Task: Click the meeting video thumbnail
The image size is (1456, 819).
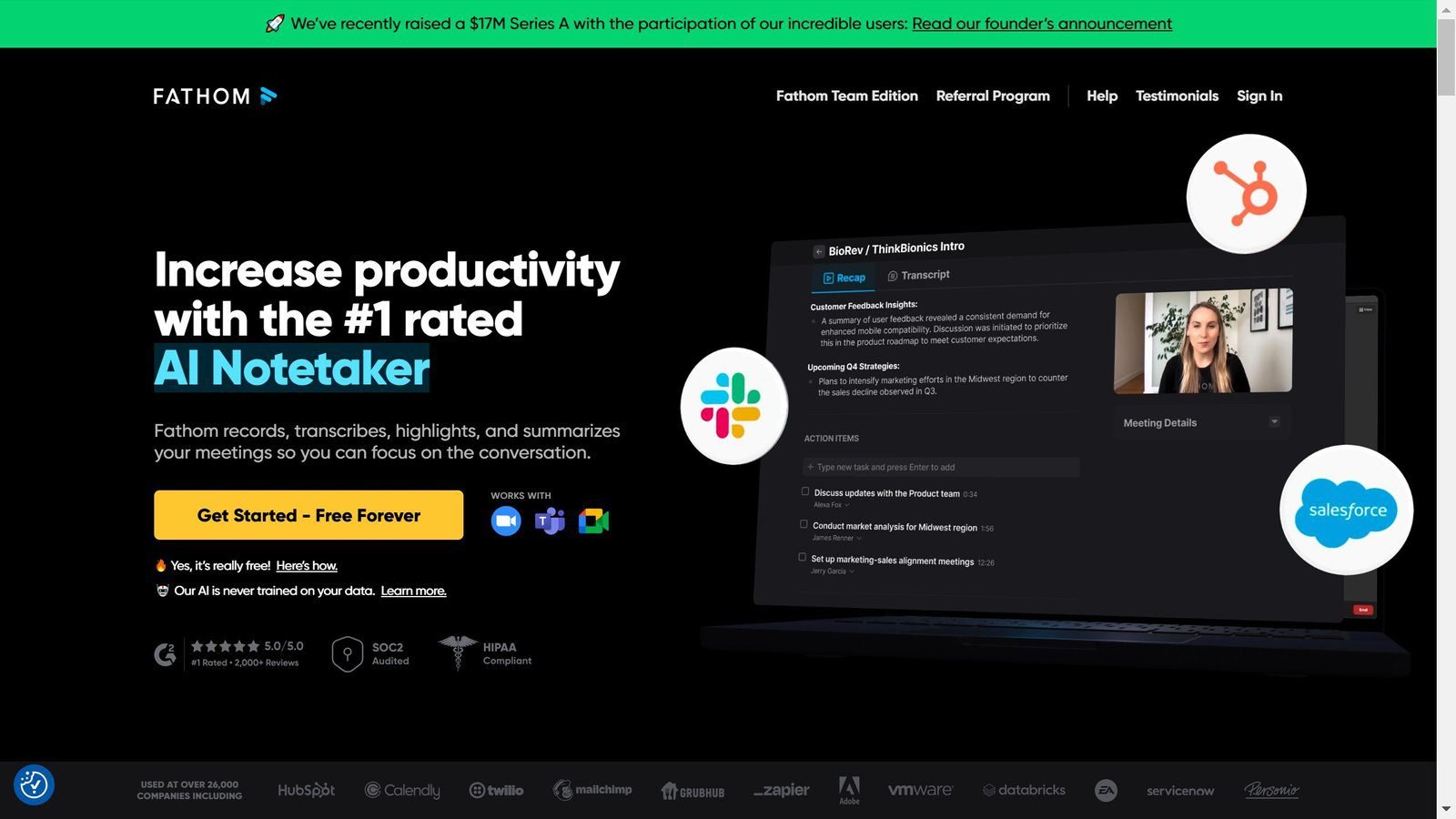Action: click(x=1203, y=341)
